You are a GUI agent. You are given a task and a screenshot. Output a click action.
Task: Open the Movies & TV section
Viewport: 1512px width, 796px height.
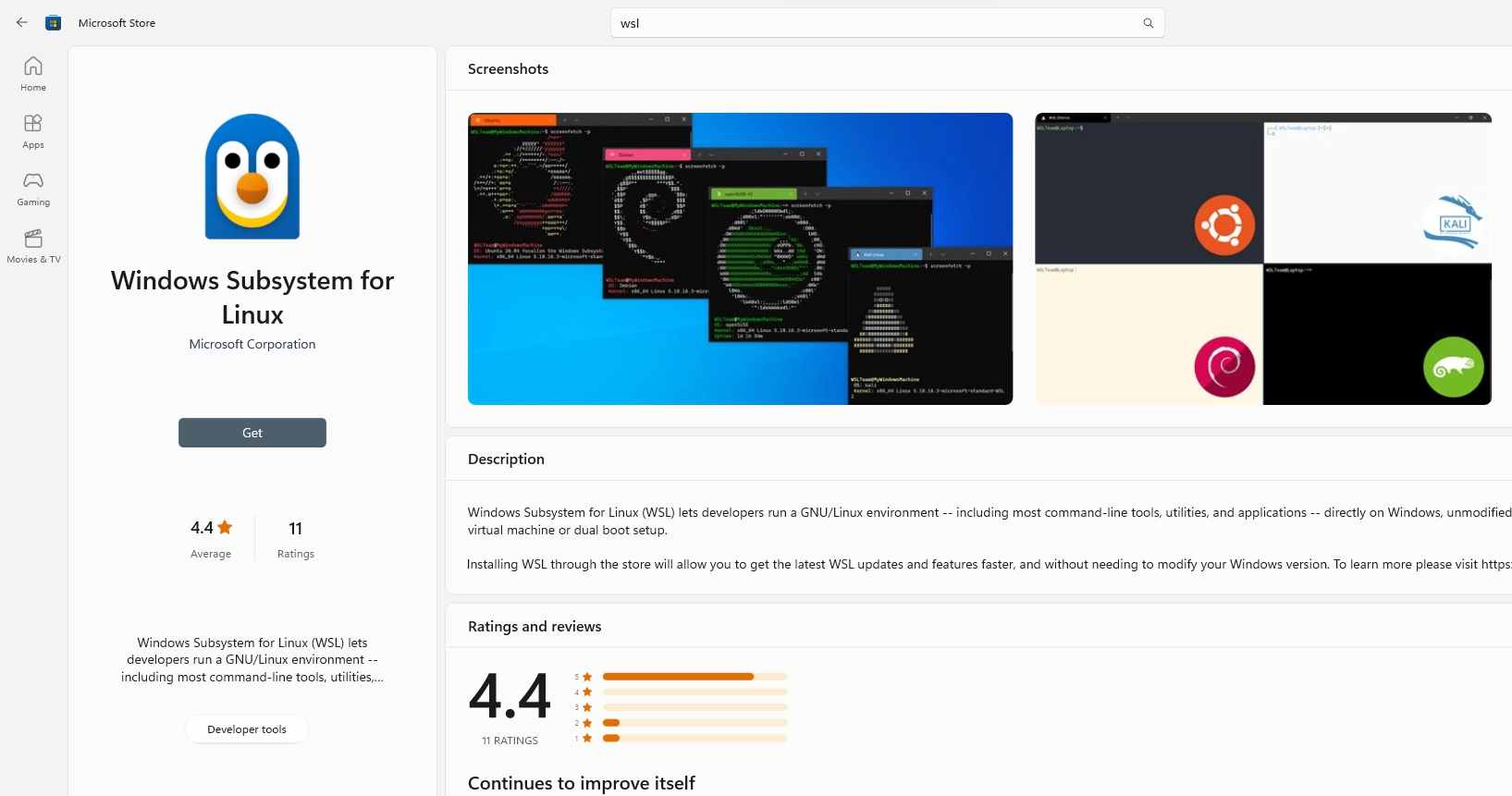tap(33, 246)
